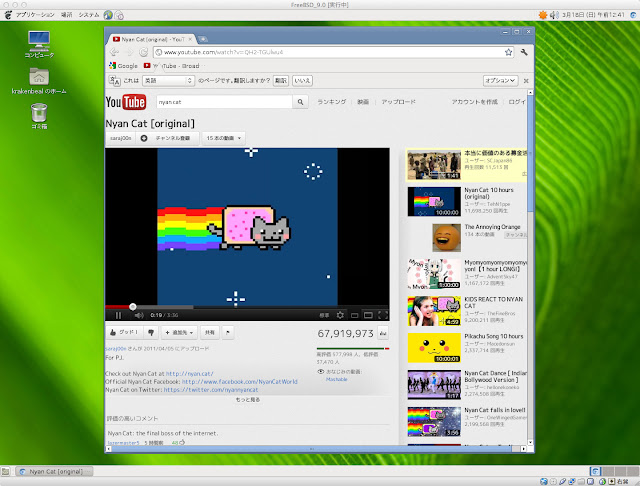Pause the video playback
This screenshot has width=640, height=486.
(118, 315)
